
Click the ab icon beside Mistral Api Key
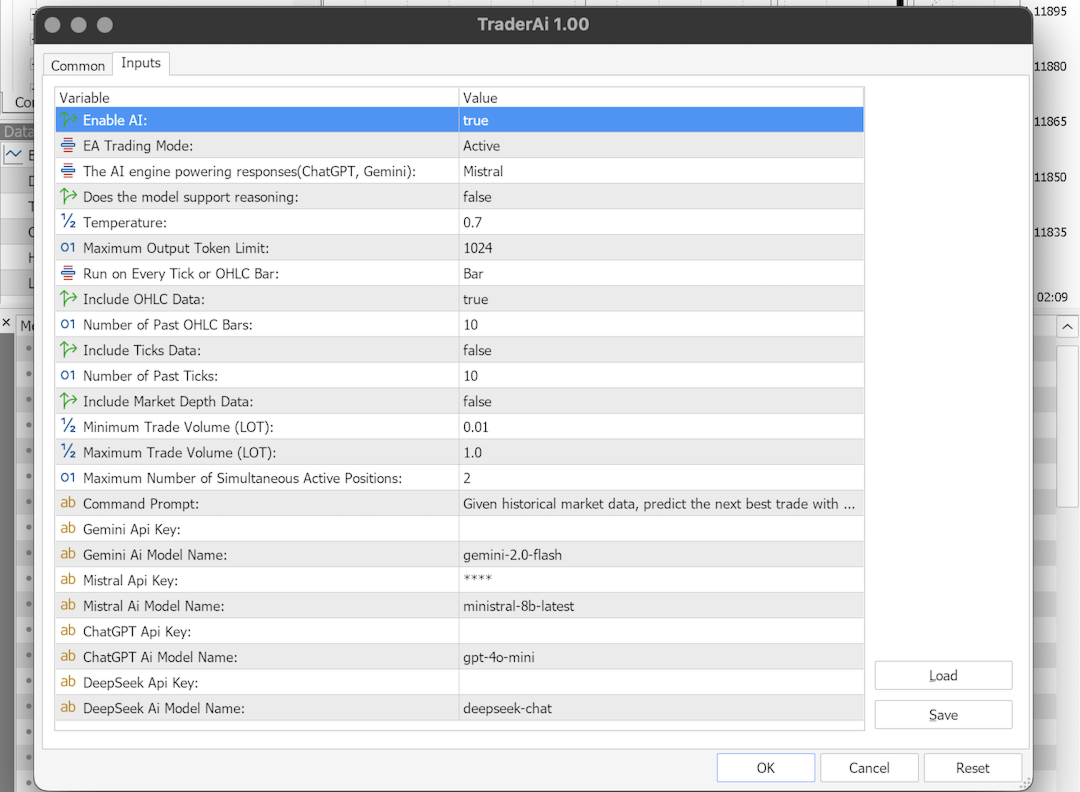click(x=68, y=580)
